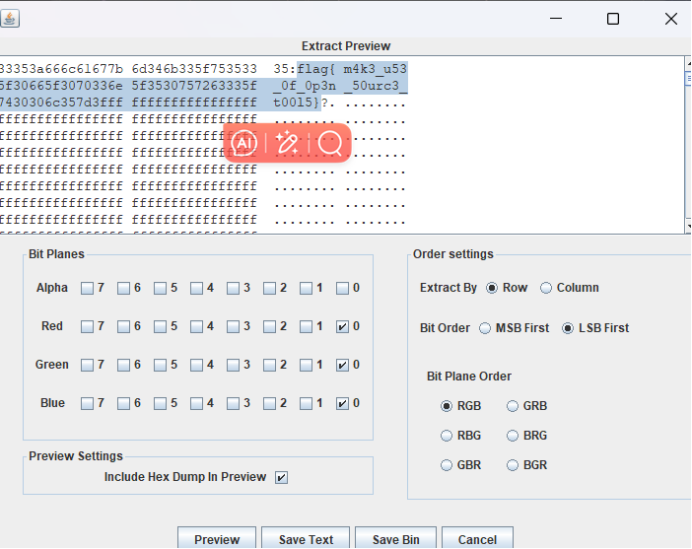Enable Alpha bit plane 2
Image resolution: width=692 pixels, height=549 pixels.
tap(269, 289)
